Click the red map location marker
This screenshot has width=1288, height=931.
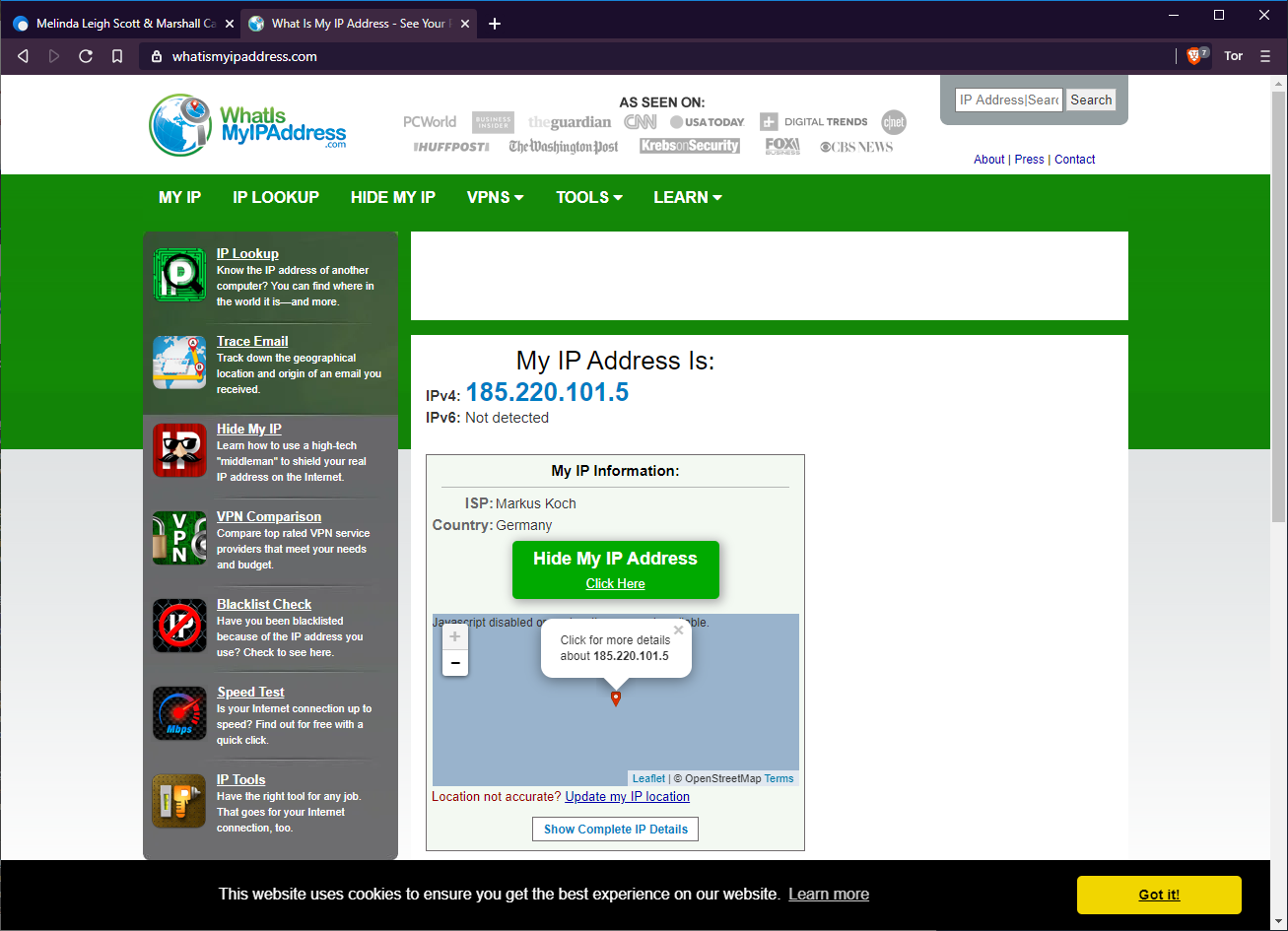[616, 698]
